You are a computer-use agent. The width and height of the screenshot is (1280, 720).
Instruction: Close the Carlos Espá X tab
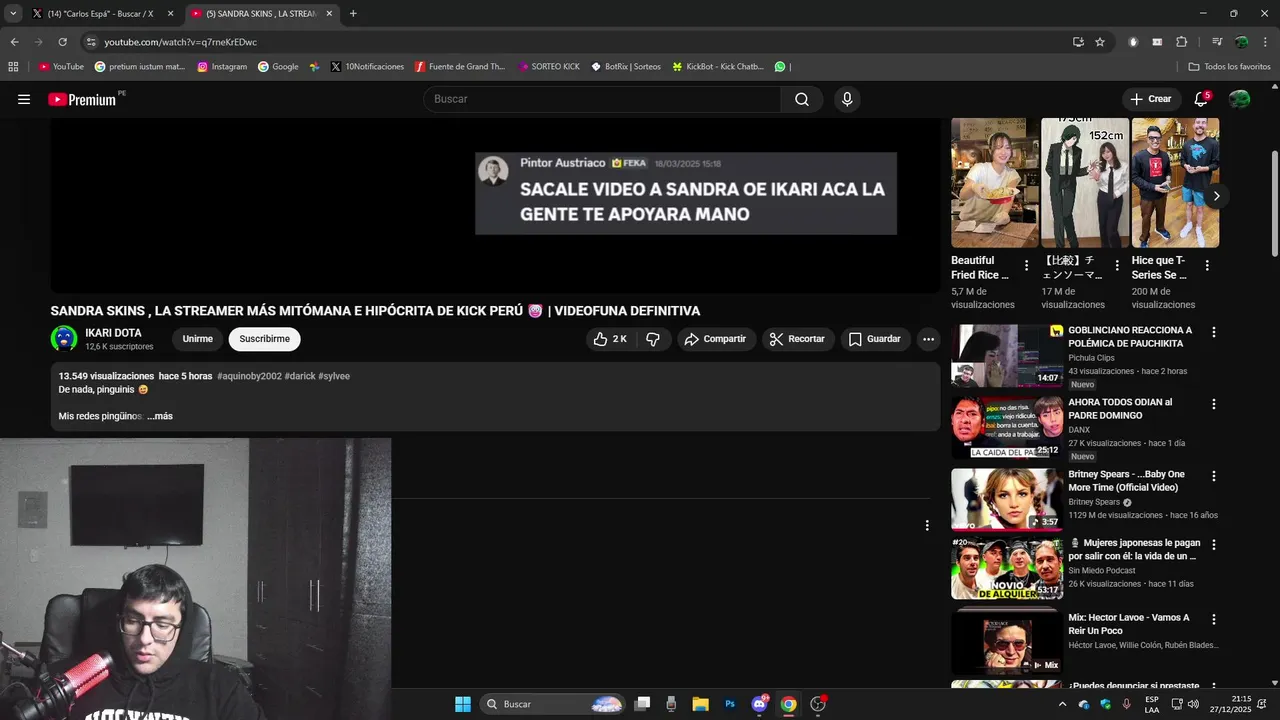[170, 14]
